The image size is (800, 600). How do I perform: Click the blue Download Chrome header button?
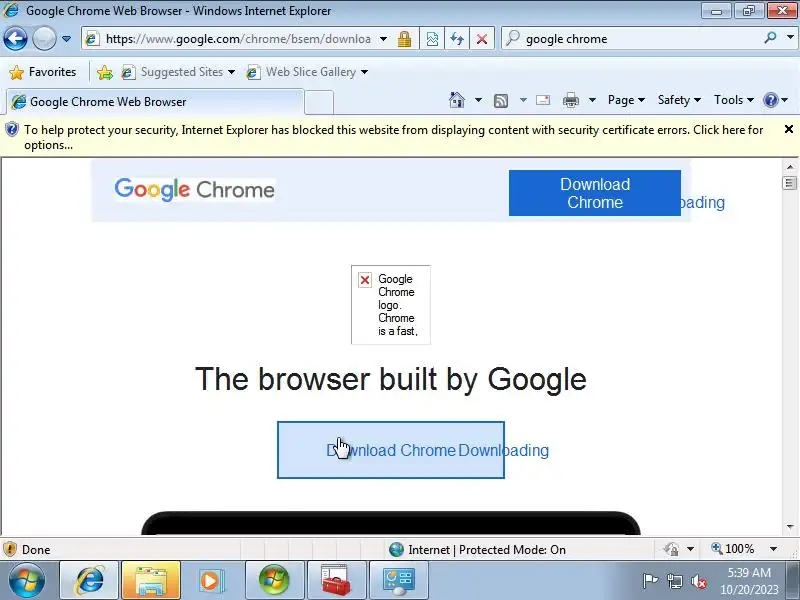594,193
